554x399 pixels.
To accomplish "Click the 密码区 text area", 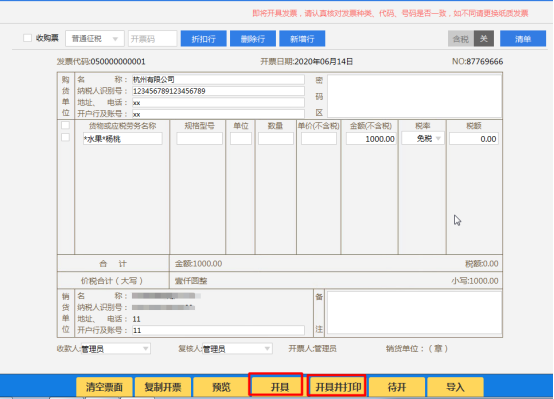I will [x=414, y=96].
